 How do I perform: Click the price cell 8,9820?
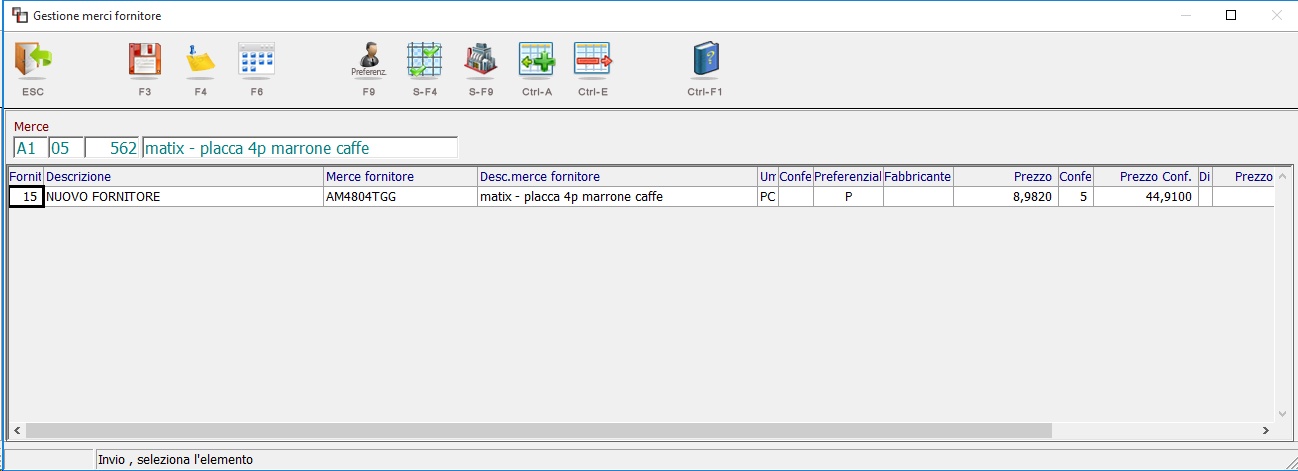[x=1005, y=197]
